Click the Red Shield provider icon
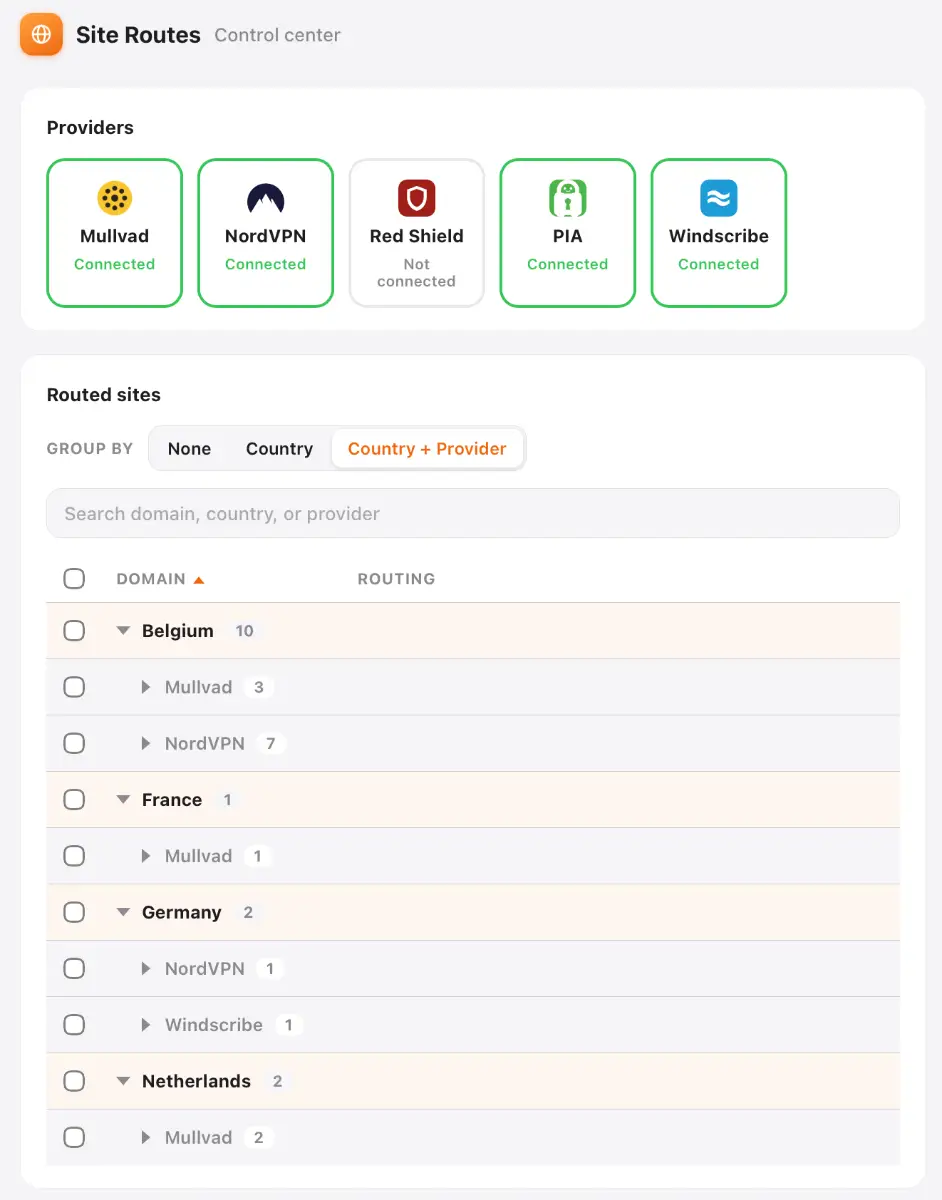The image size is (942, 1200). pyautogui.click(x=417, y=198)
